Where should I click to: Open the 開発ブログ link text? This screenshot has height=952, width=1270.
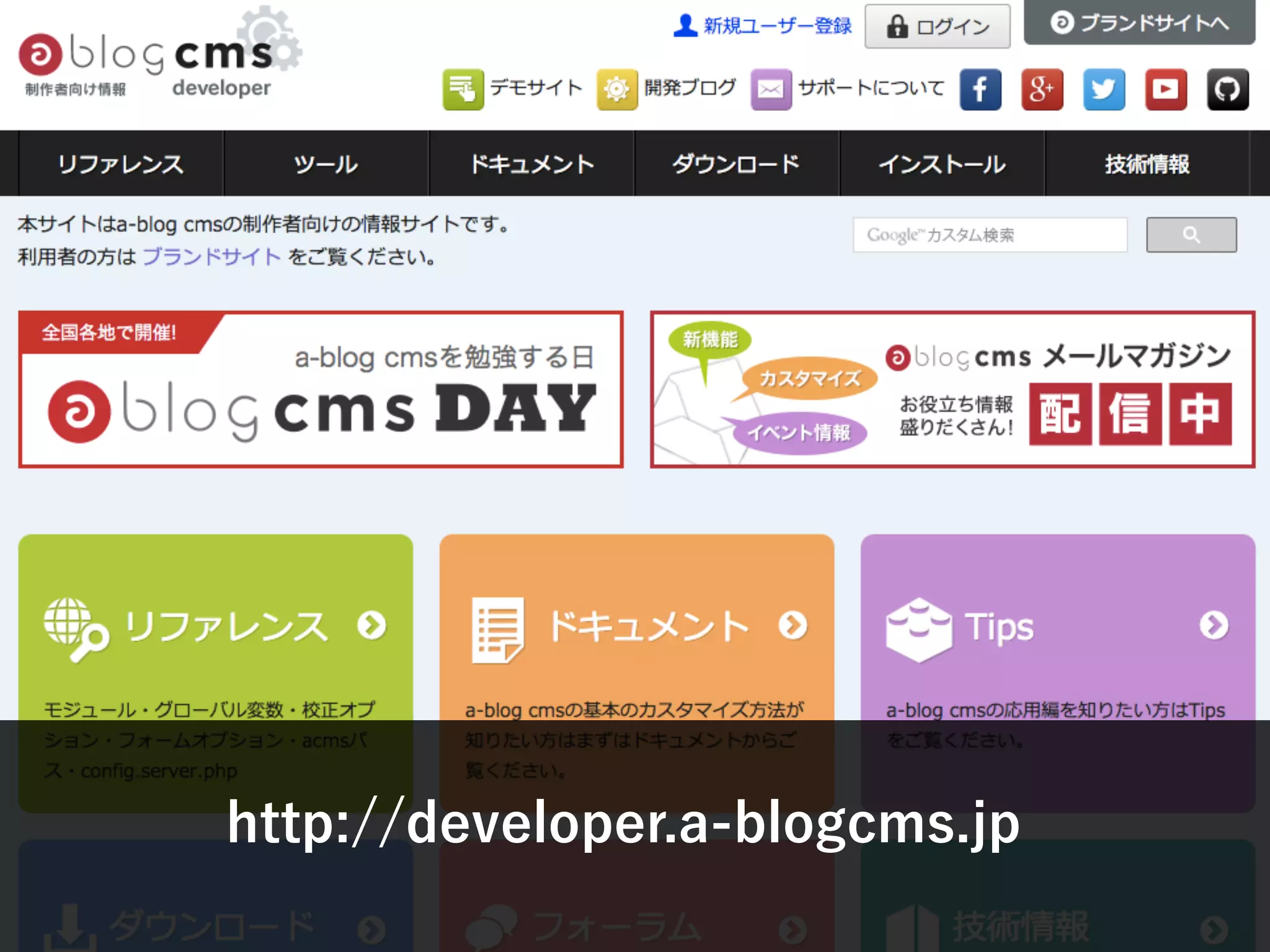pos(690,87)
